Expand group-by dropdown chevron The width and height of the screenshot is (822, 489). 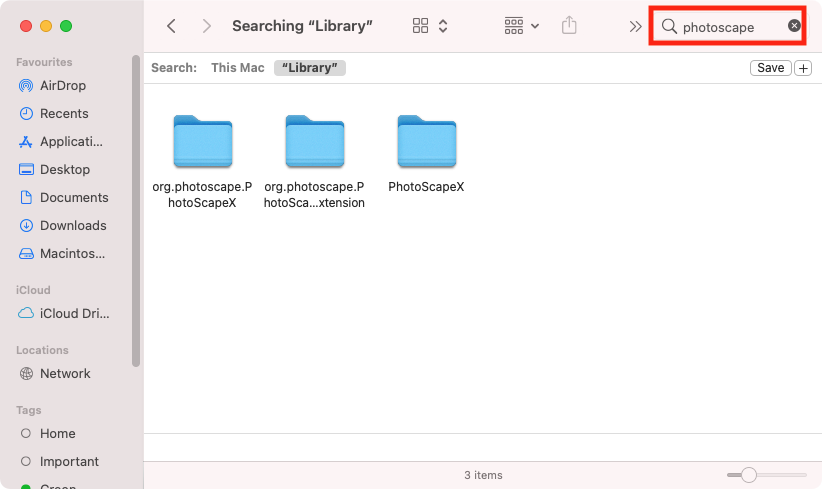tap(535, 26)
